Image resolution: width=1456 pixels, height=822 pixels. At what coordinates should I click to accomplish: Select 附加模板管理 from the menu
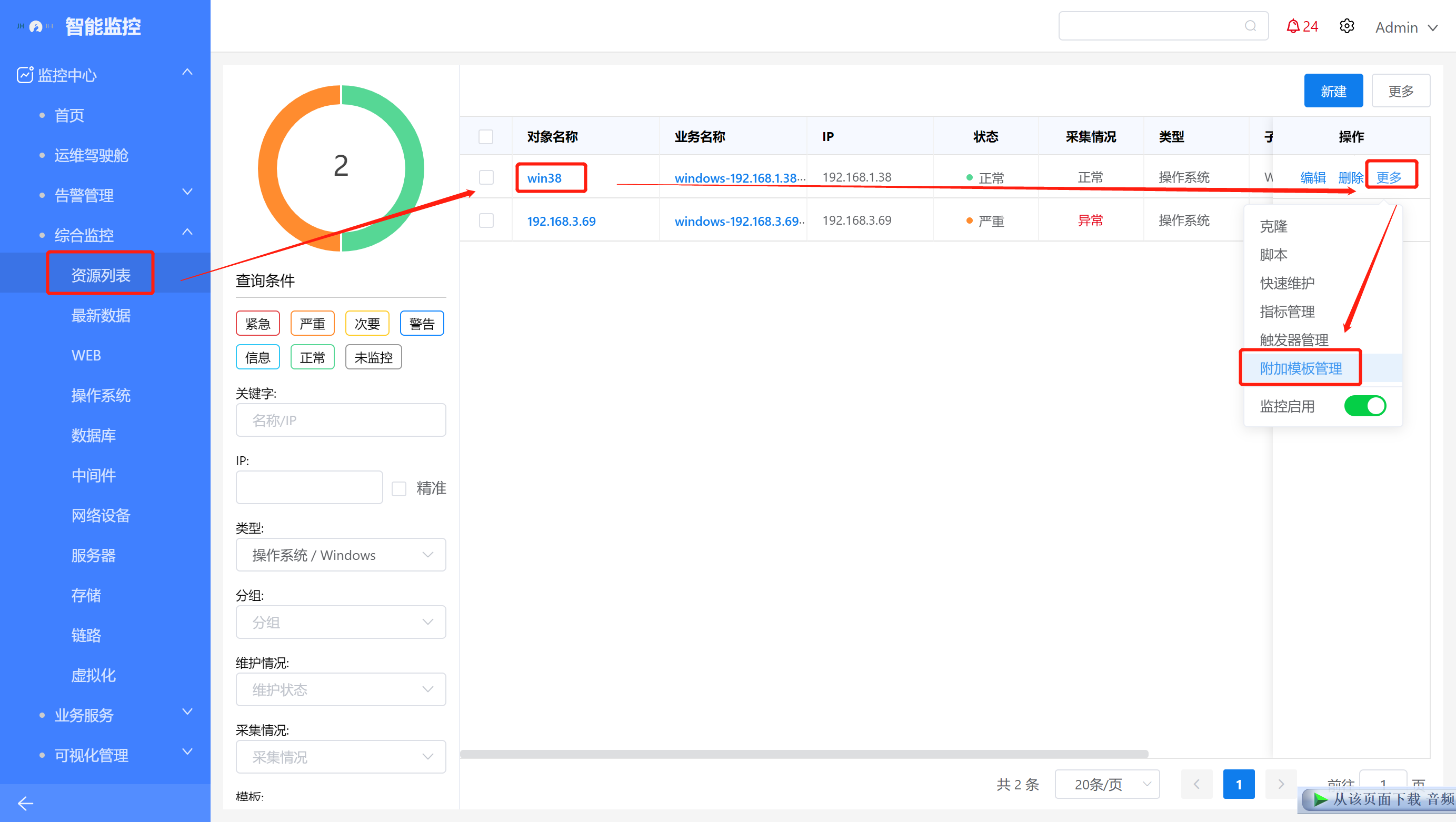[x=1323, y=368]
